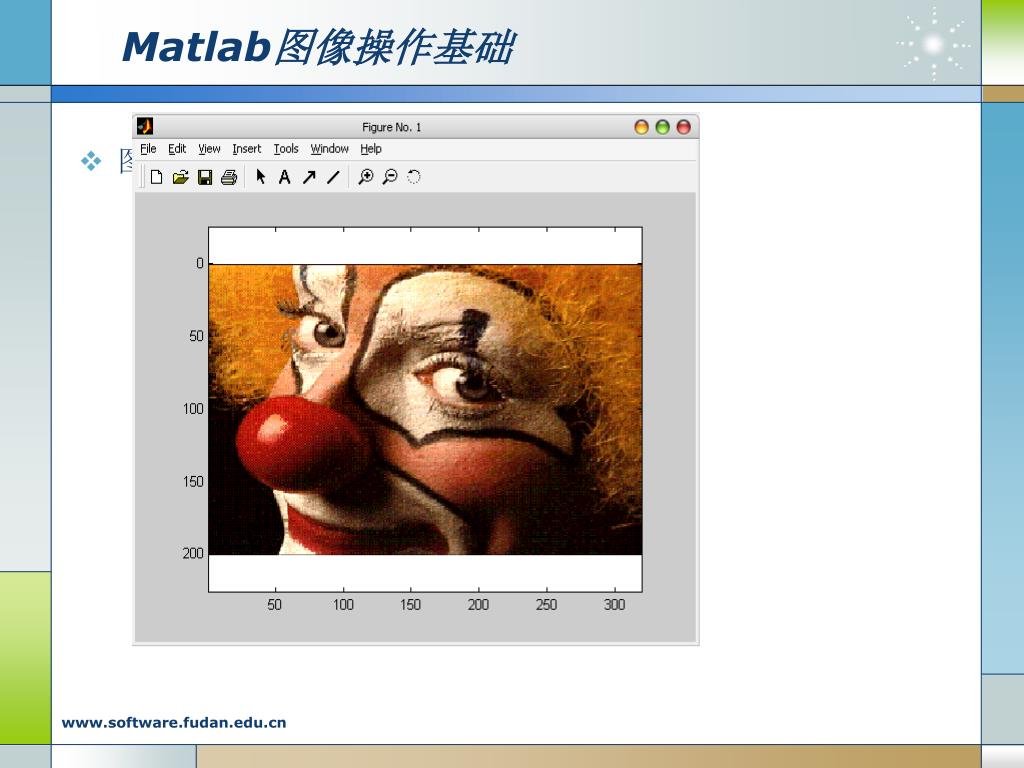Screen dimensions: 1024x768
Task: Click the clown image in the axes
Action: click(x=425, y=409)
